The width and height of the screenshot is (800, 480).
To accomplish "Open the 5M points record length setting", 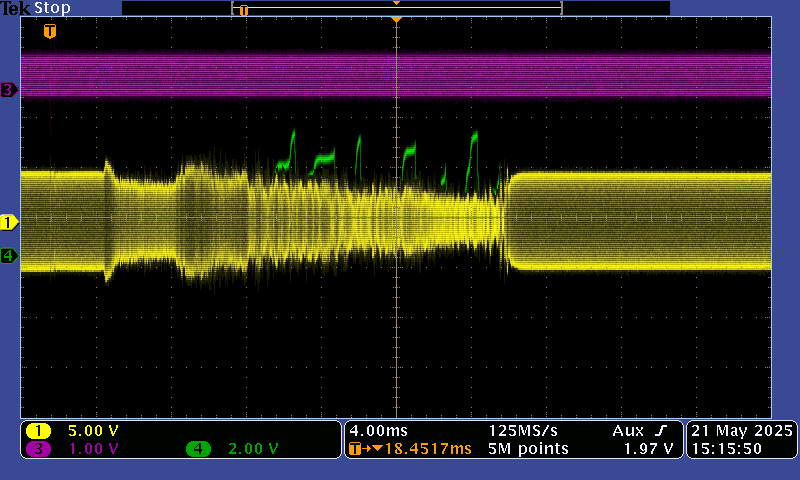I will point(528,449).
